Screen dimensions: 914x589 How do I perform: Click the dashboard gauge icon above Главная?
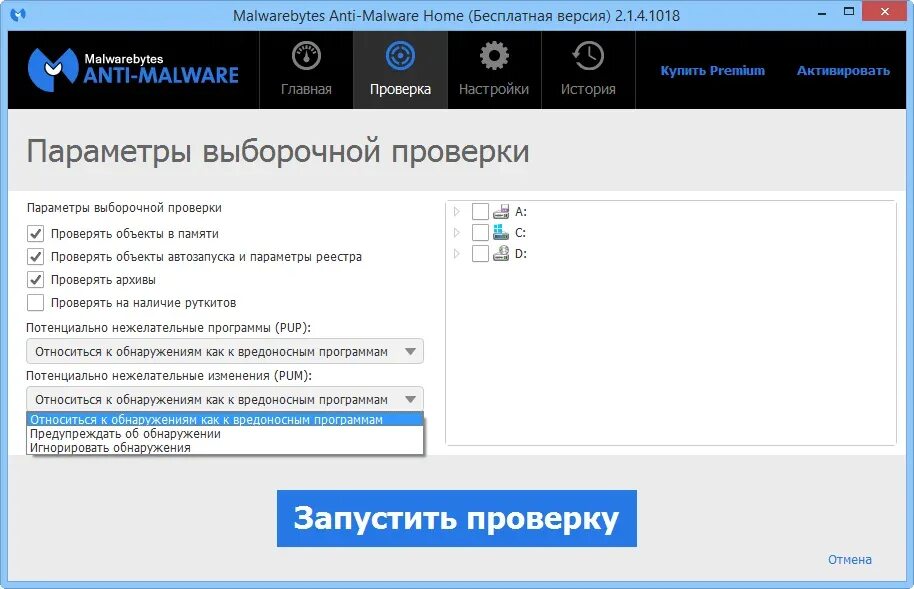point(306,56)
